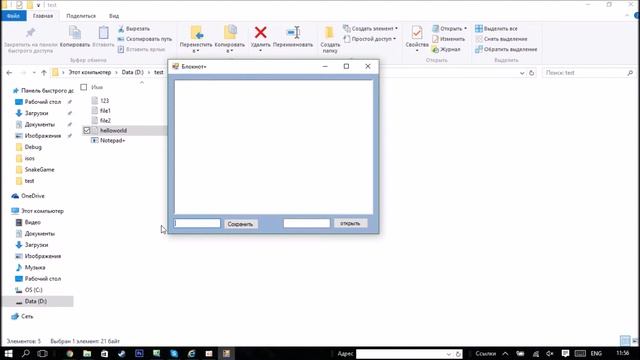Click Select all (Выделить все)
The width and height of the screenshot is (640, 360).
(x=496, y=29)
